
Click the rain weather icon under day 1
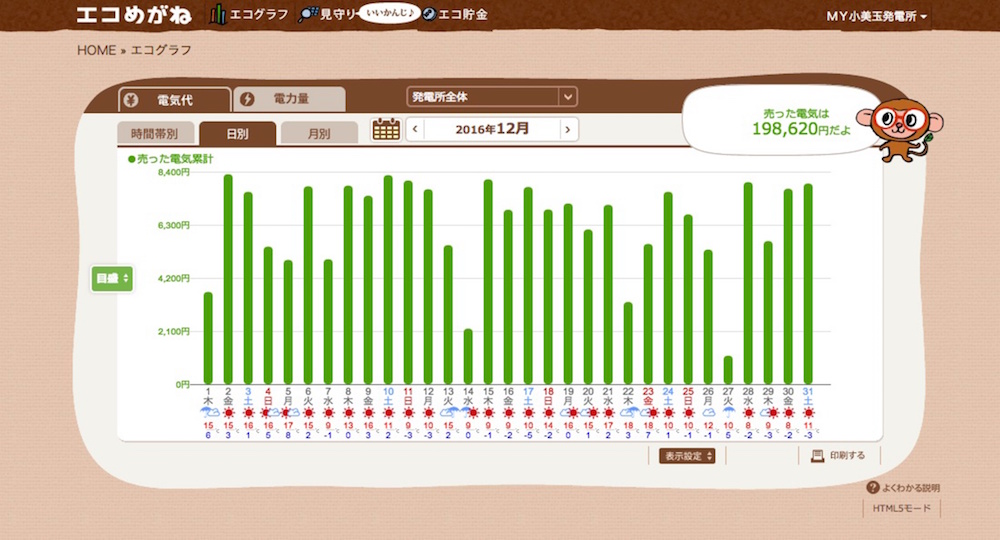click(x=209, y=412)
